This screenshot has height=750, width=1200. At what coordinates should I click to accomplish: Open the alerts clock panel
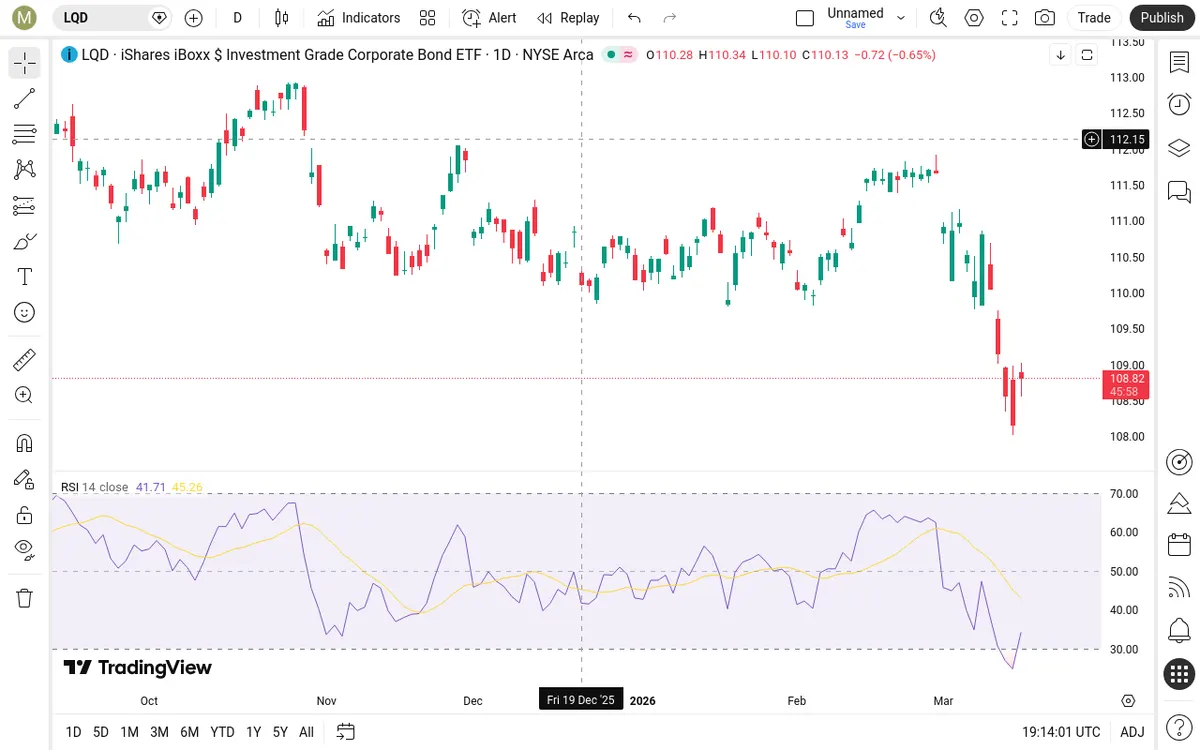pos(1179,105)
